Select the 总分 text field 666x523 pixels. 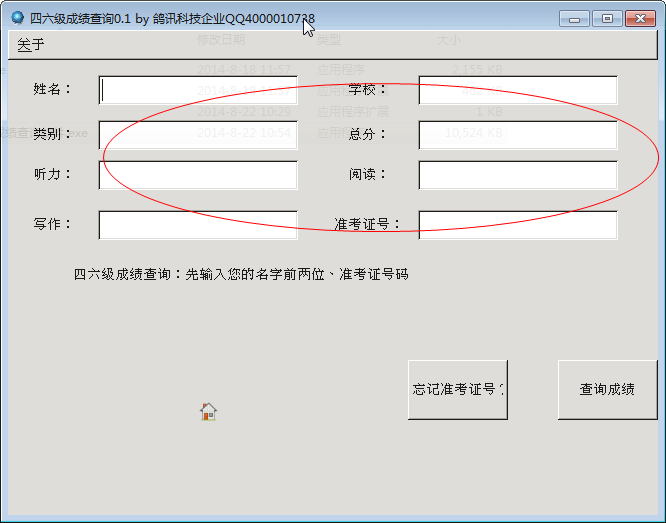point(518,135)
